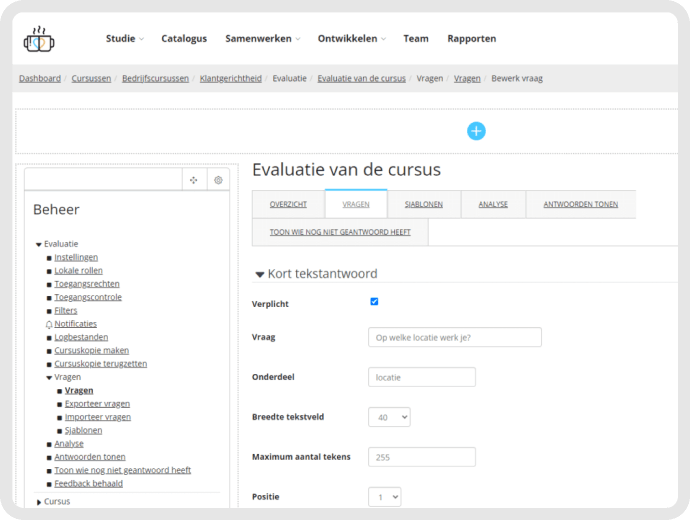
Task: Open the Breedte tekstveld dropdown
Action: (389, 417)
